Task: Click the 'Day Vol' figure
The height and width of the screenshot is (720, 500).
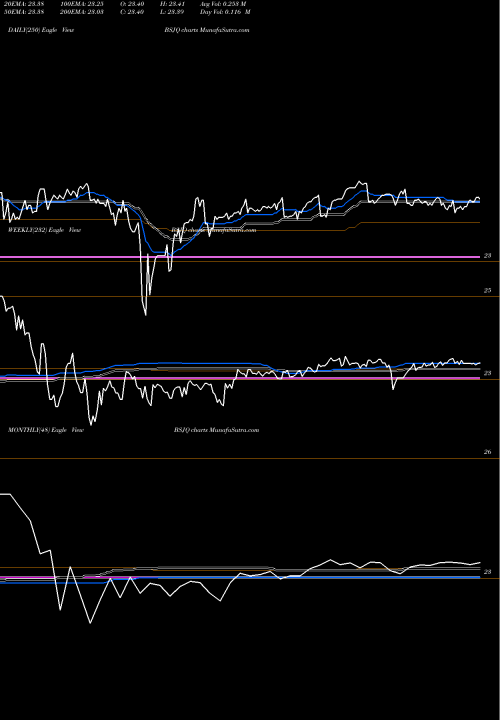Action: pos(225,12)
